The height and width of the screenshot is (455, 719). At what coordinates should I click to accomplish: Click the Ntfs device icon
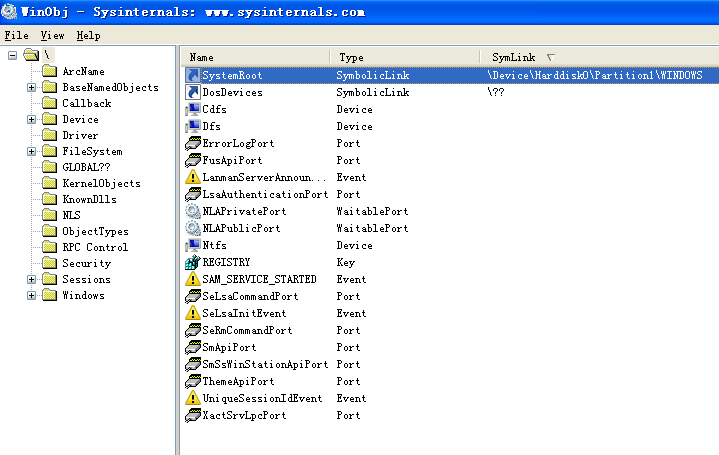coord(193,245)
